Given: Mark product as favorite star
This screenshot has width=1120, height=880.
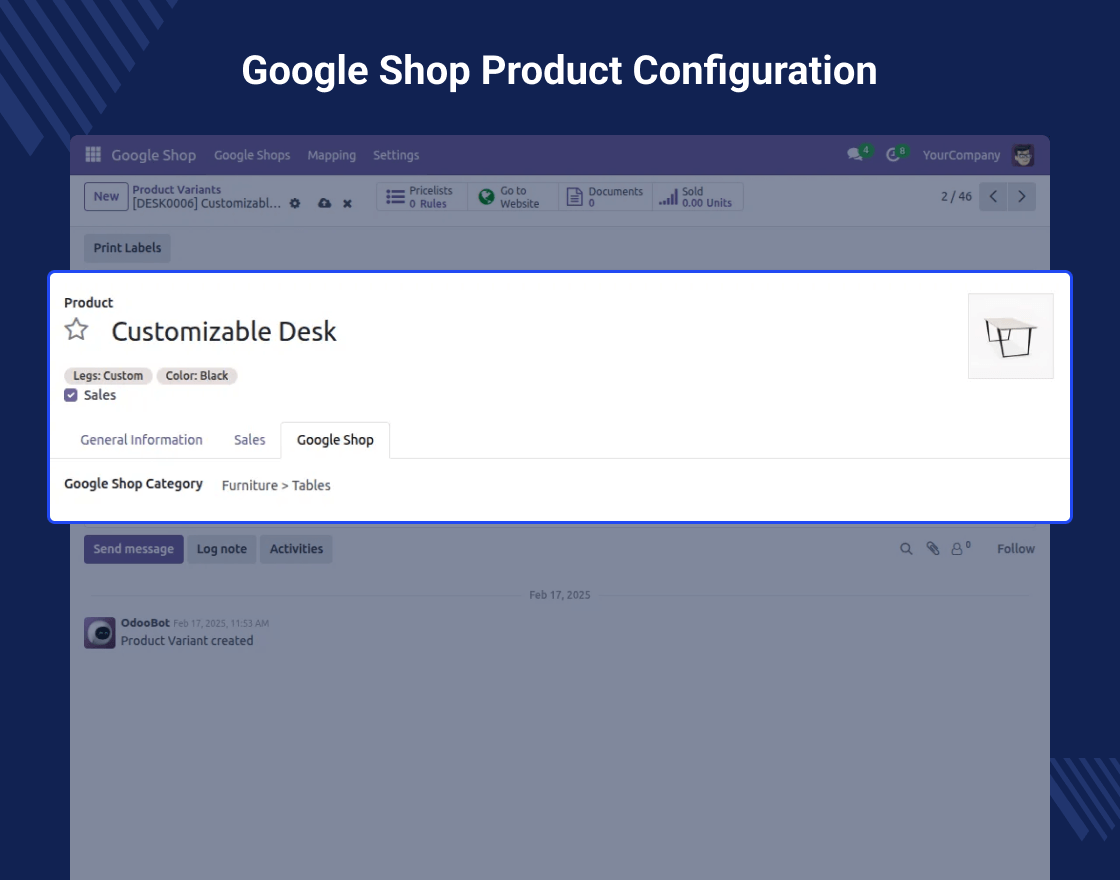Looking at the screenshot, I should 76,330.
